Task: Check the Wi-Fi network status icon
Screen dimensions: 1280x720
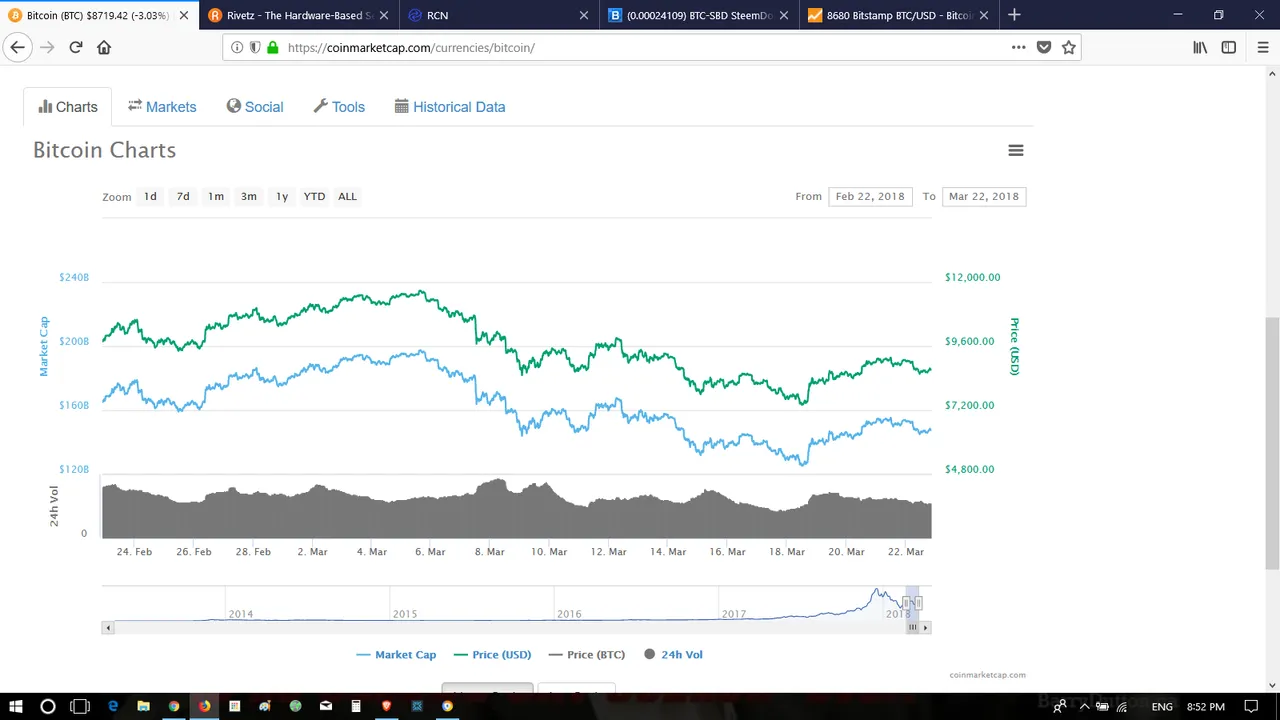Action: [x=1122, y=707]
